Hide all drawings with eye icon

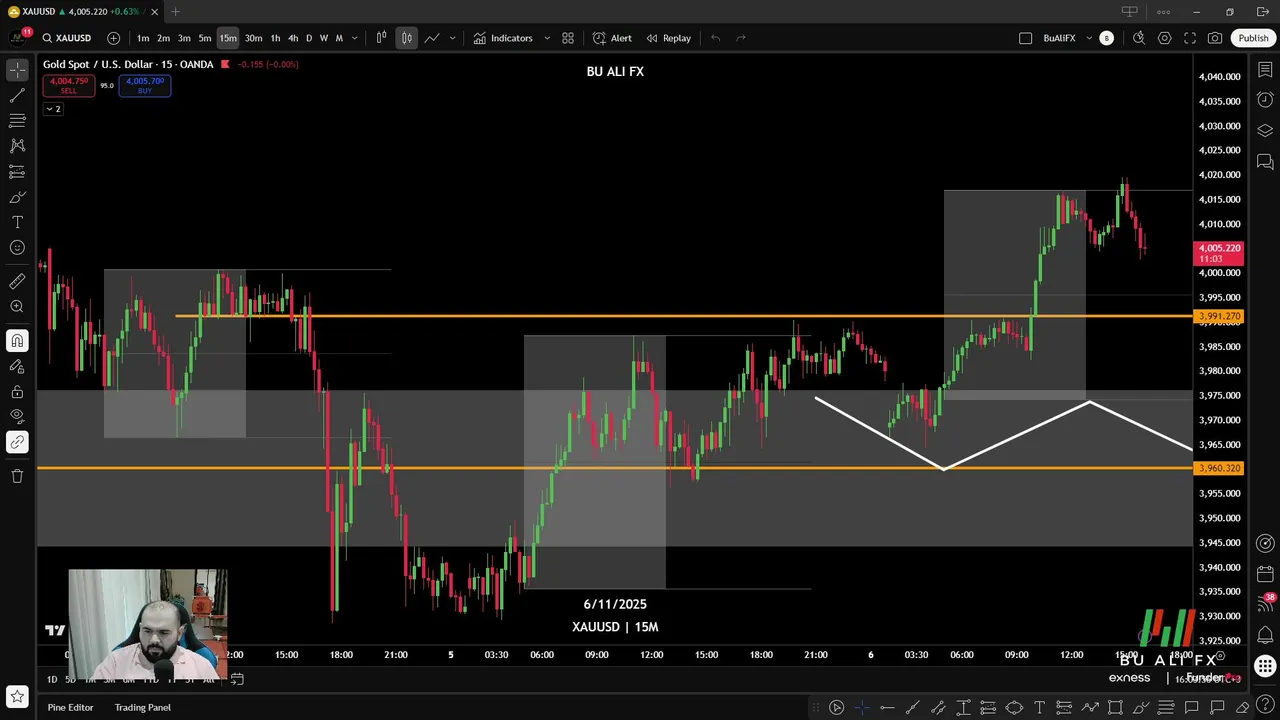tap(17, 416)
